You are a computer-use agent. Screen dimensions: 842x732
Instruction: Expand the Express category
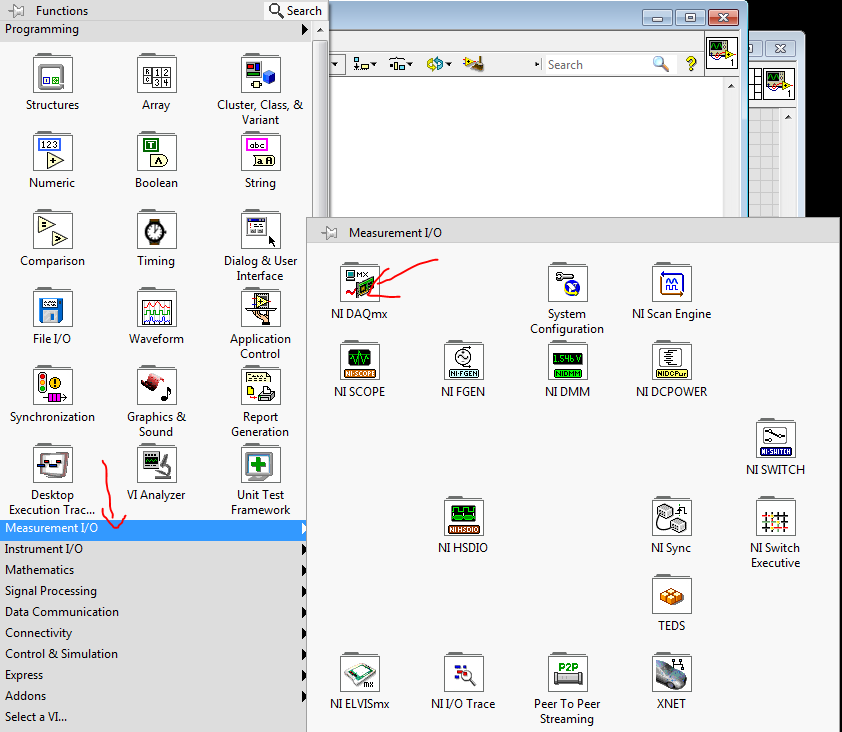[x=153, y=675]
